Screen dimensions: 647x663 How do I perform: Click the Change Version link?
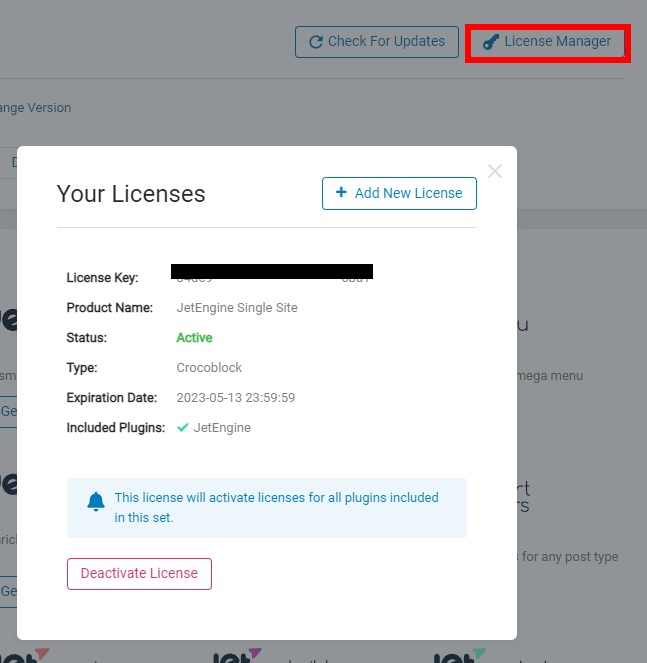pos(36,108)
